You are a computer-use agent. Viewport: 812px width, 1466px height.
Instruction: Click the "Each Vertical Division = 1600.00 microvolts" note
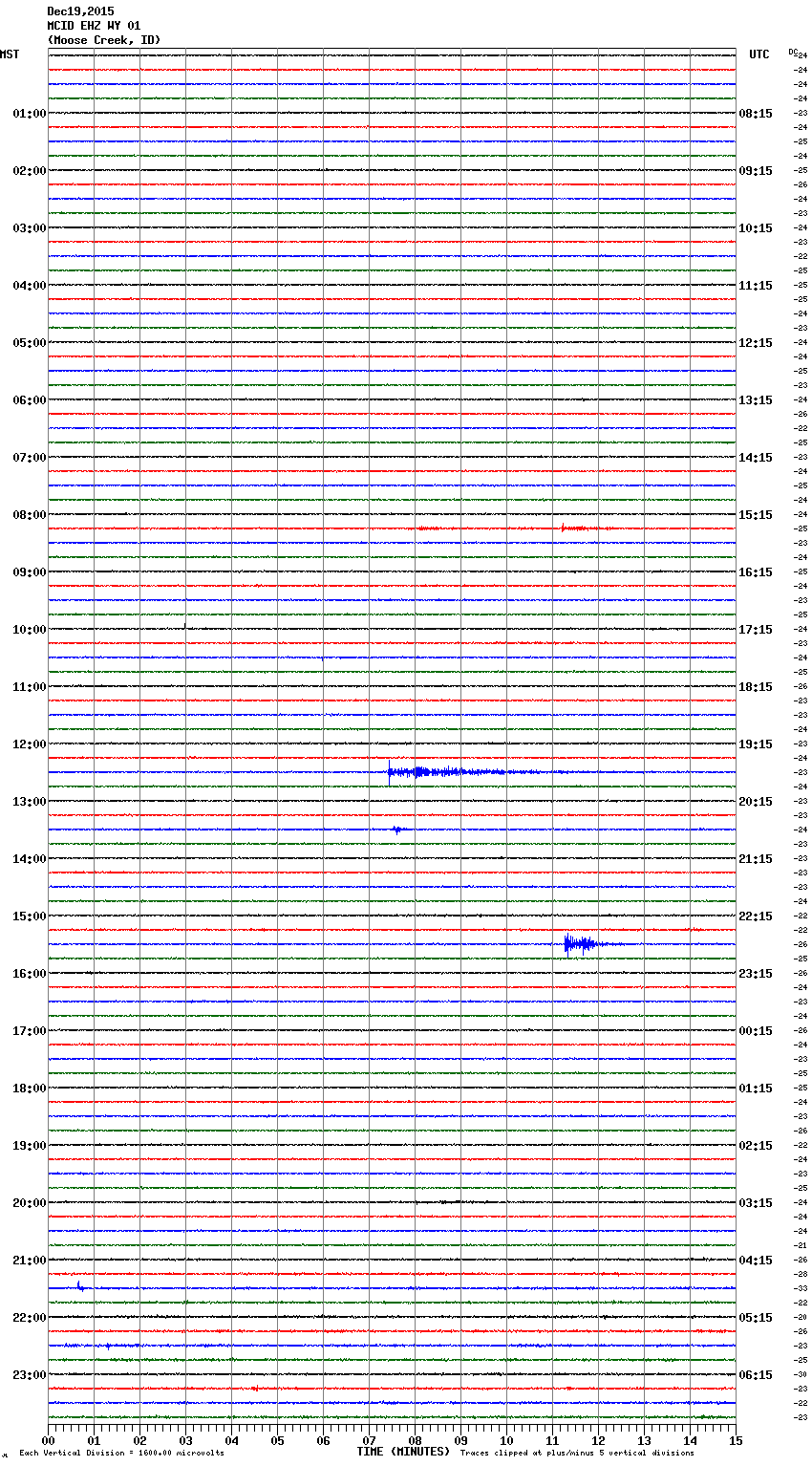(x=121, y=1454)
